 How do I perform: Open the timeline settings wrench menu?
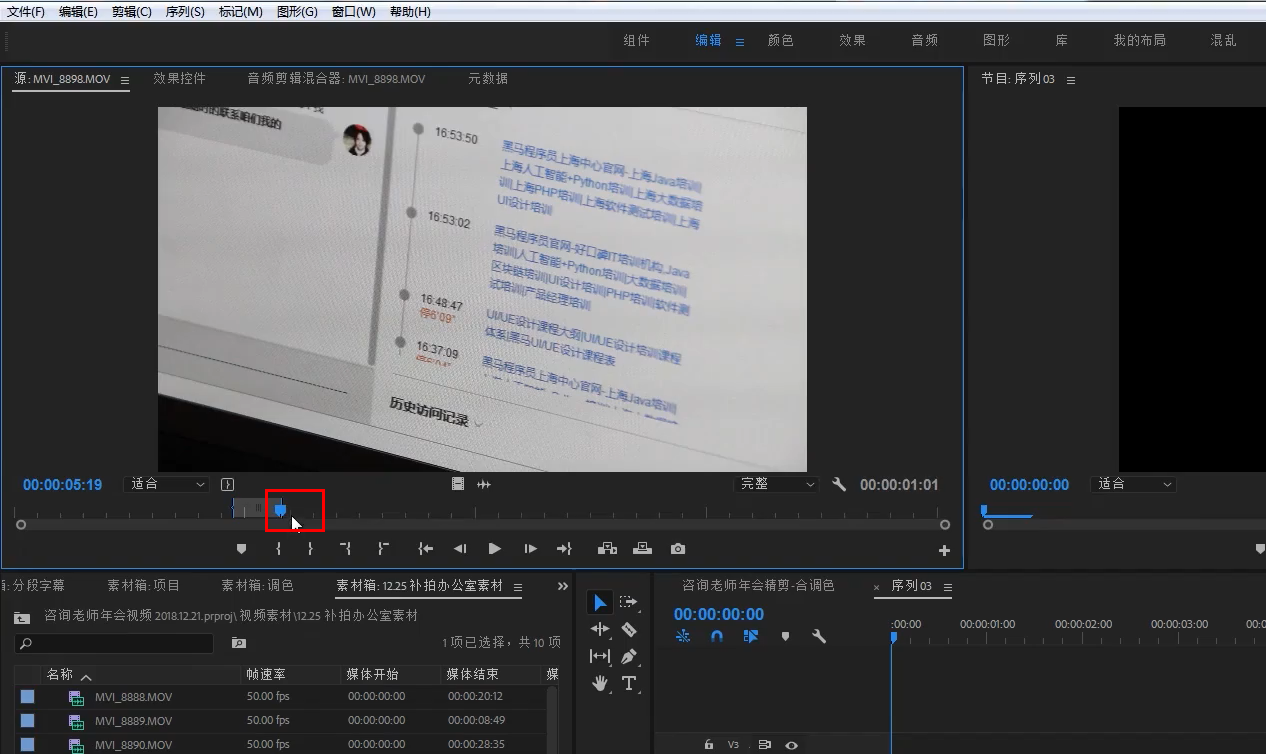pyautogui.click(x=819, y=635)
